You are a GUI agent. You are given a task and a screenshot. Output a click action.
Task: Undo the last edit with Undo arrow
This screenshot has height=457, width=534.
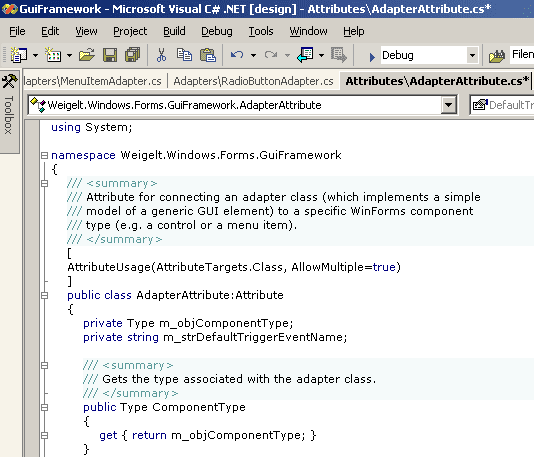[237, 55]
